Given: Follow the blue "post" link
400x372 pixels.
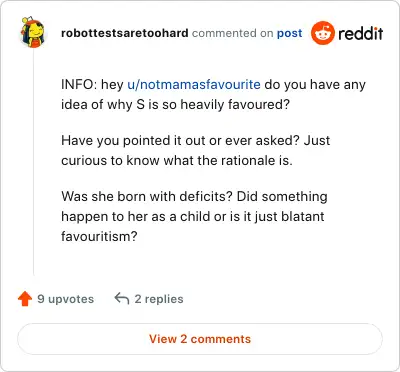Looking at the screenshot, I should click(289, 33).
